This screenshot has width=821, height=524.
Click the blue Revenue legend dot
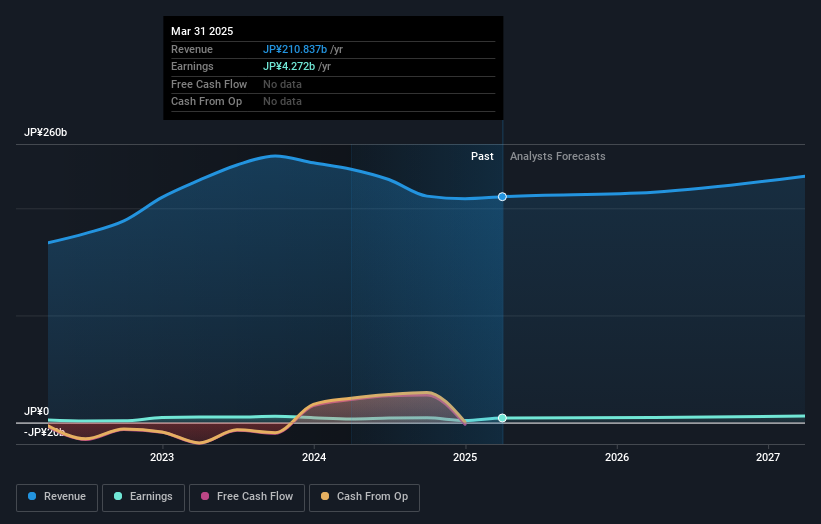coord(32,496)
